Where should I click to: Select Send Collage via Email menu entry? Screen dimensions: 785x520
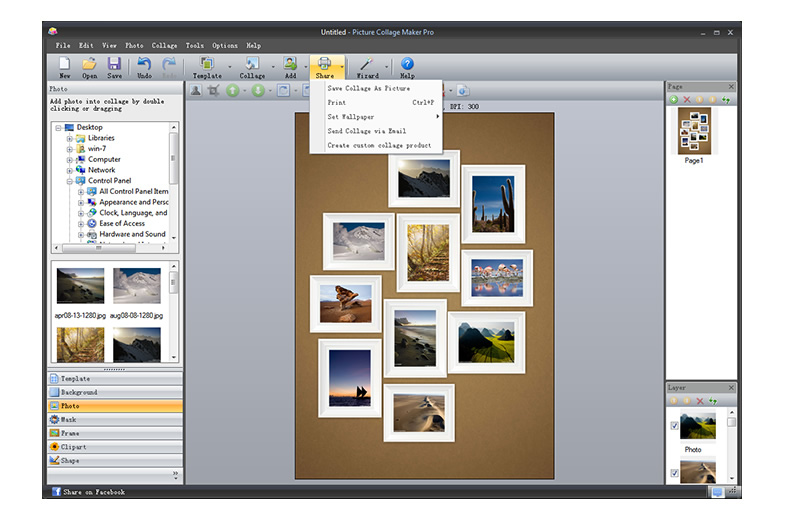tap(366, 131)
